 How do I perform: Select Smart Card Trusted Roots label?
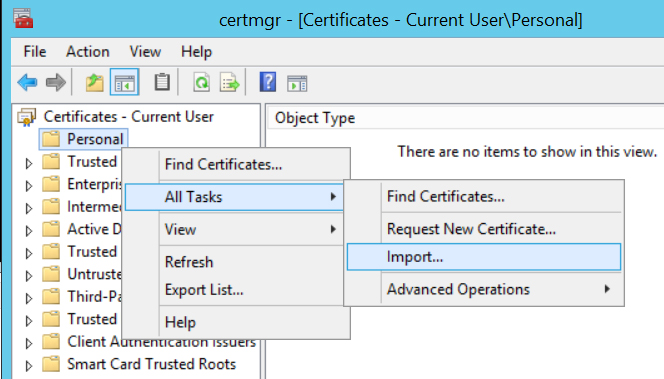point(152,364)
